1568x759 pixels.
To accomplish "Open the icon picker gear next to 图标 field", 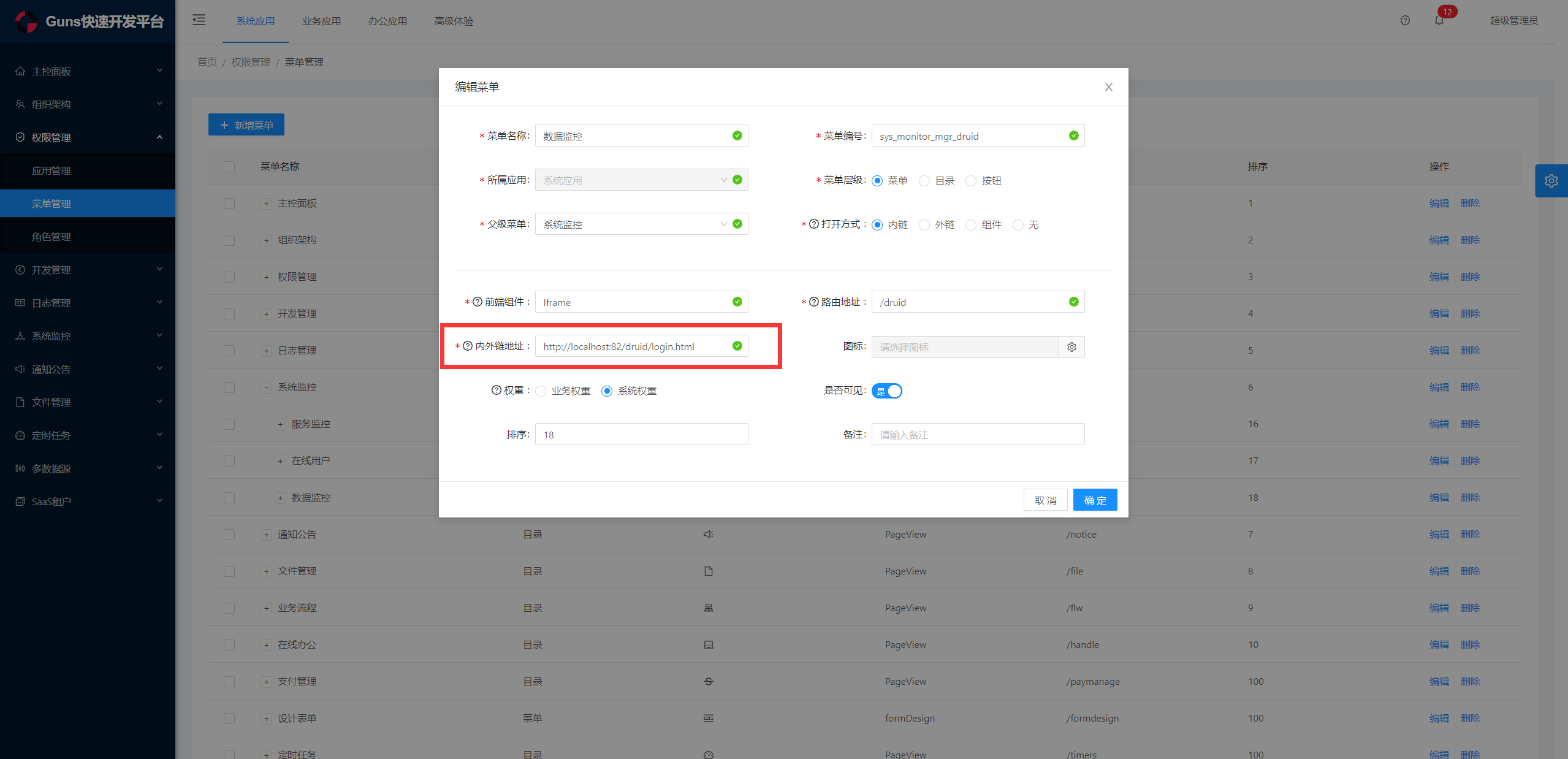I will pos(1071,347).
